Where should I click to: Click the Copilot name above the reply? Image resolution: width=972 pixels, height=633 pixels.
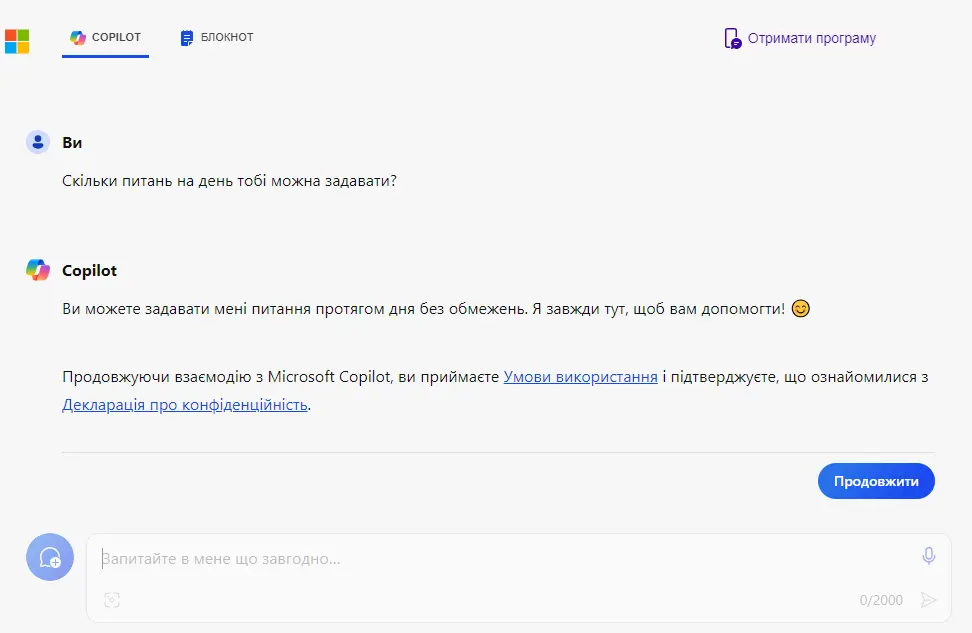(x=89, y=271)
